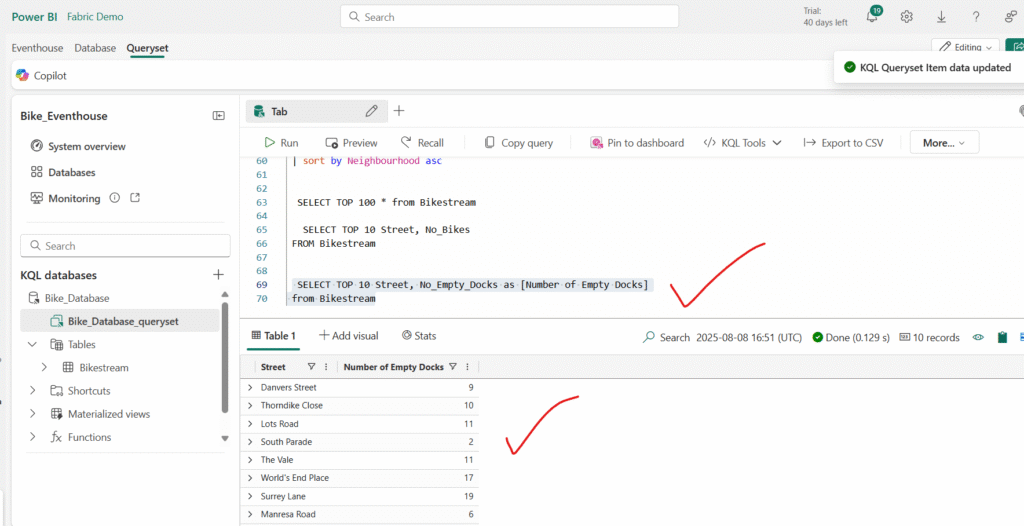Click Recall in the query toolbar
This screenshot has height=526, width=1024.
[x=422, y=142]
